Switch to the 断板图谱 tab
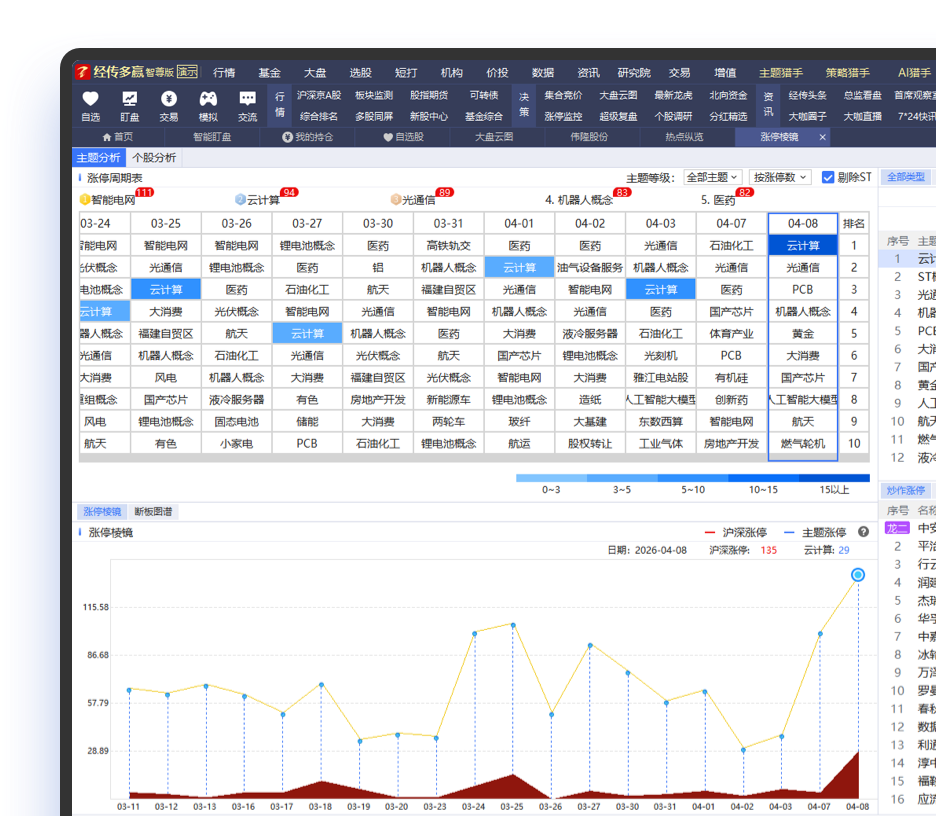This screenshot has width=936, height=816. 153,512
